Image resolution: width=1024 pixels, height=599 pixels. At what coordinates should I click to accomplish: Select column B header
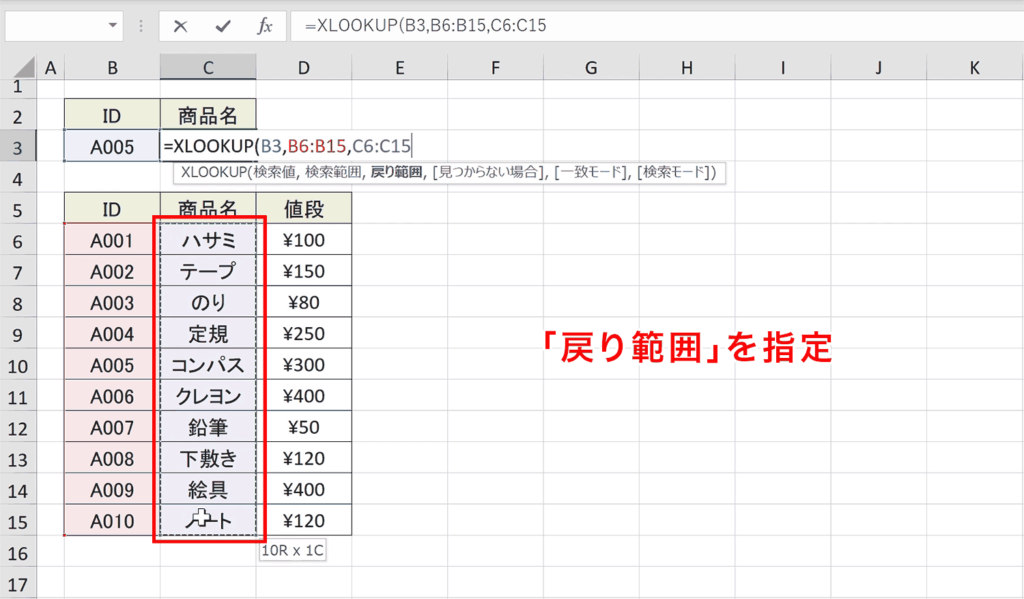pyautogui.click(x=112, y=68)
